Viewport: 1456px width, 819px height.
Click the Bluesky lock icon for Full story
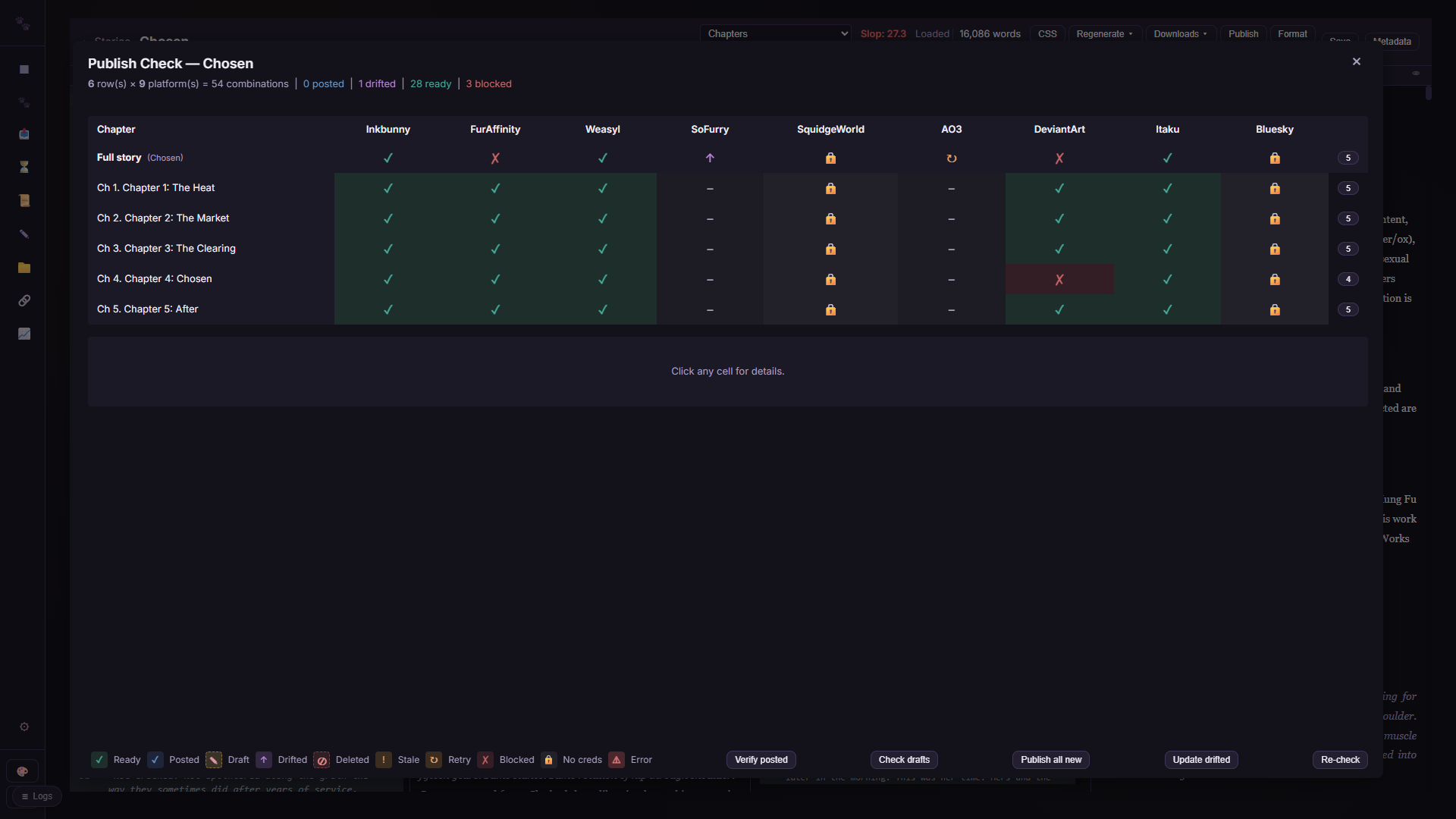pos(1275,158)
